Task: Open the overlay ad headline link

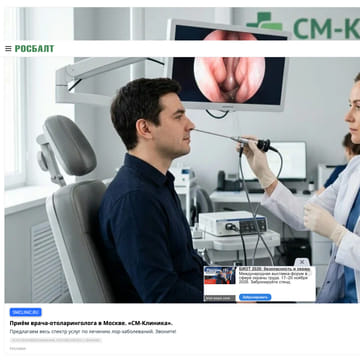Action: pyautogui.click(x=275, y=269)
